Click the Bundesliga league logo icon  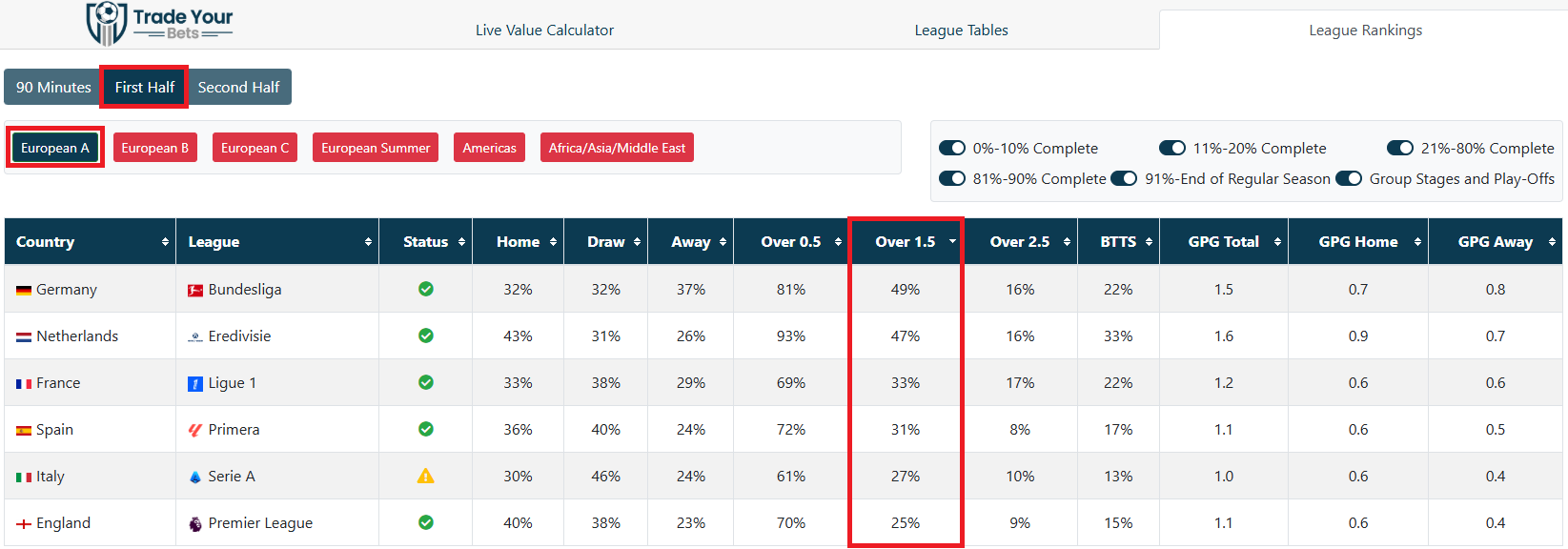[195, 290]
